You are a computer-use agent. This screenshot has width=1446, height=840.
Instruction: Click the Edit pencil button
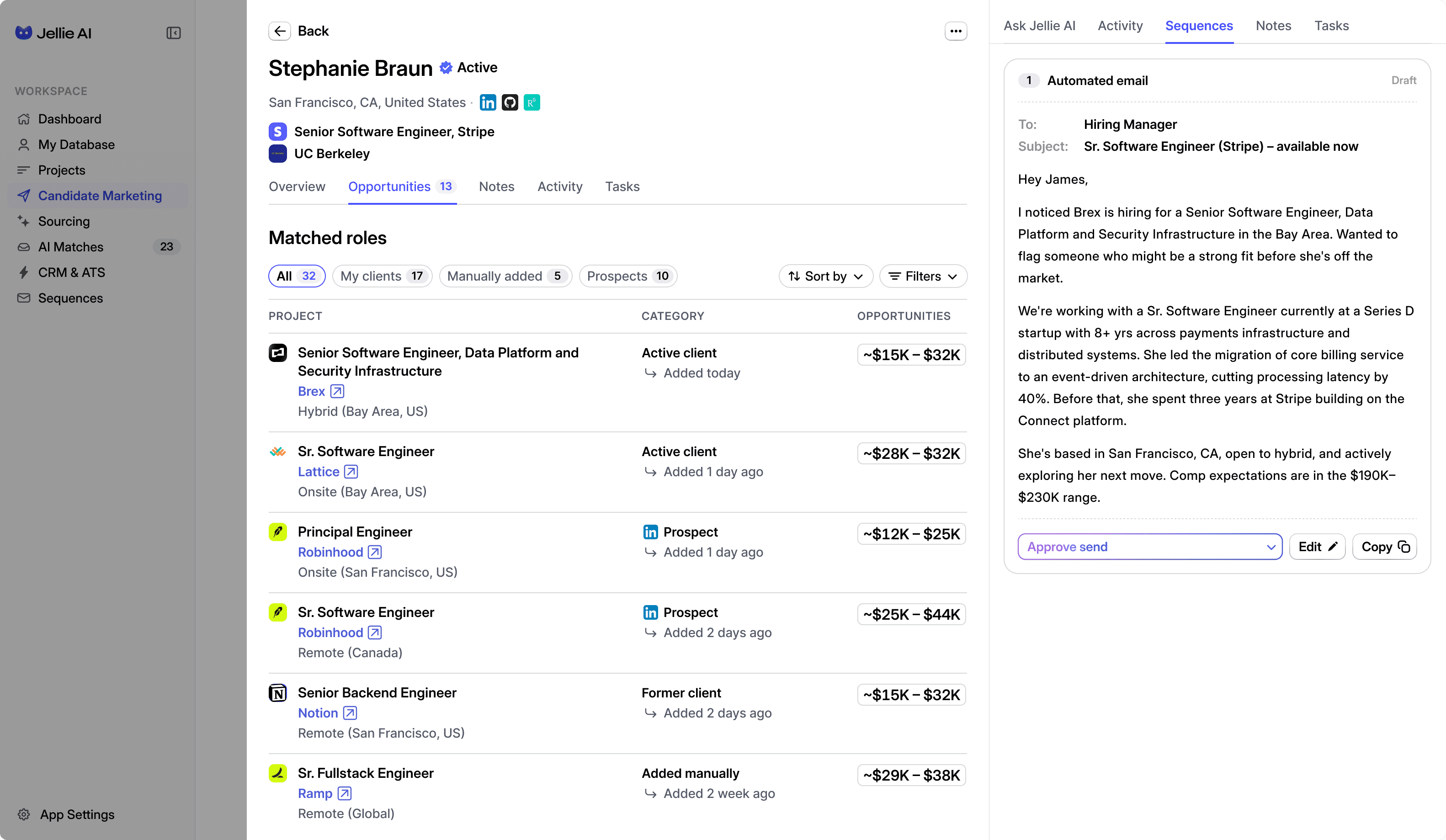click(x=1317, y=547)
